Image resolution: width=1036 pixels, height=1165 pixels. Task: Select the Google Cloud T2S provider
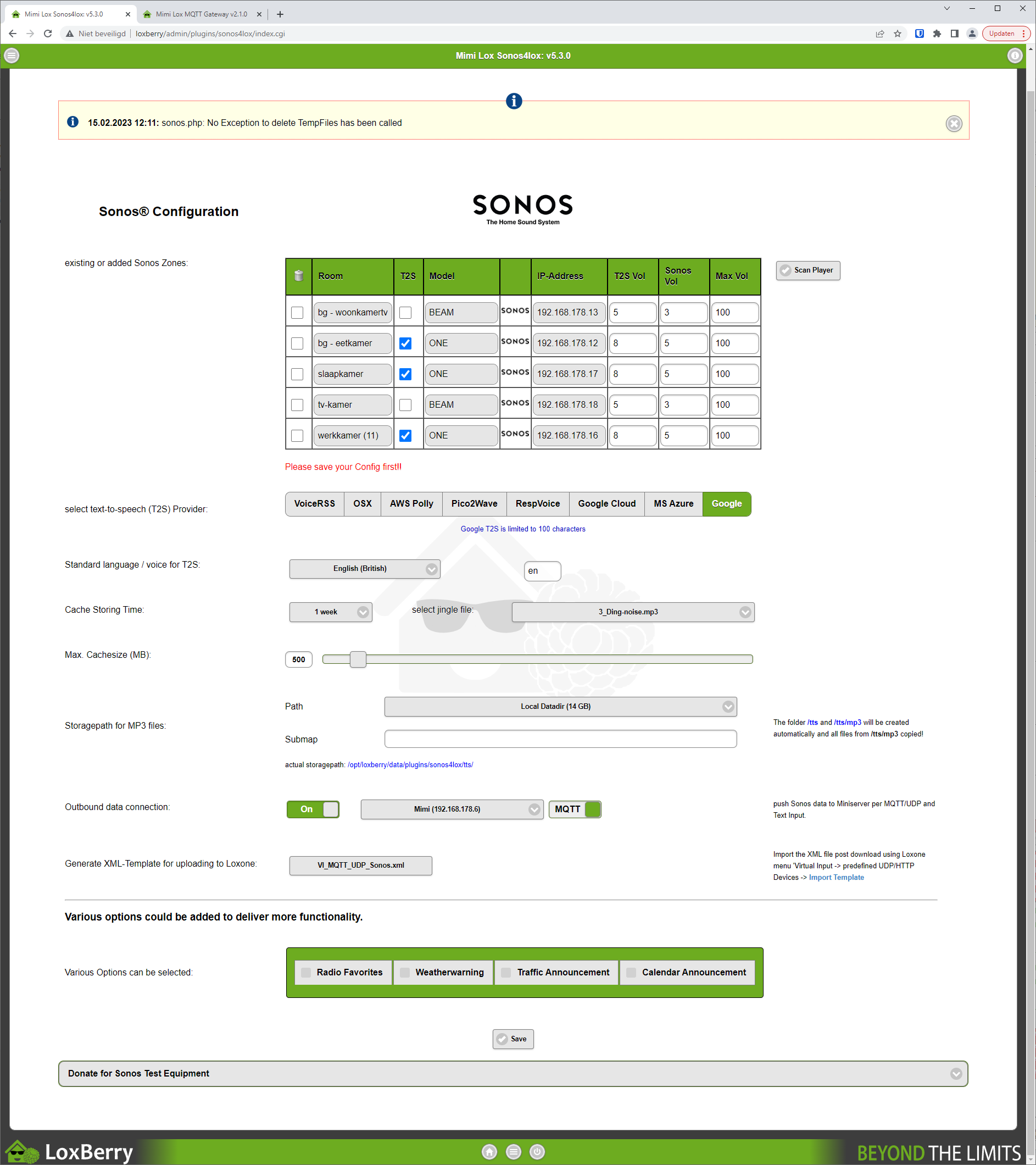[x=607, y=504]
